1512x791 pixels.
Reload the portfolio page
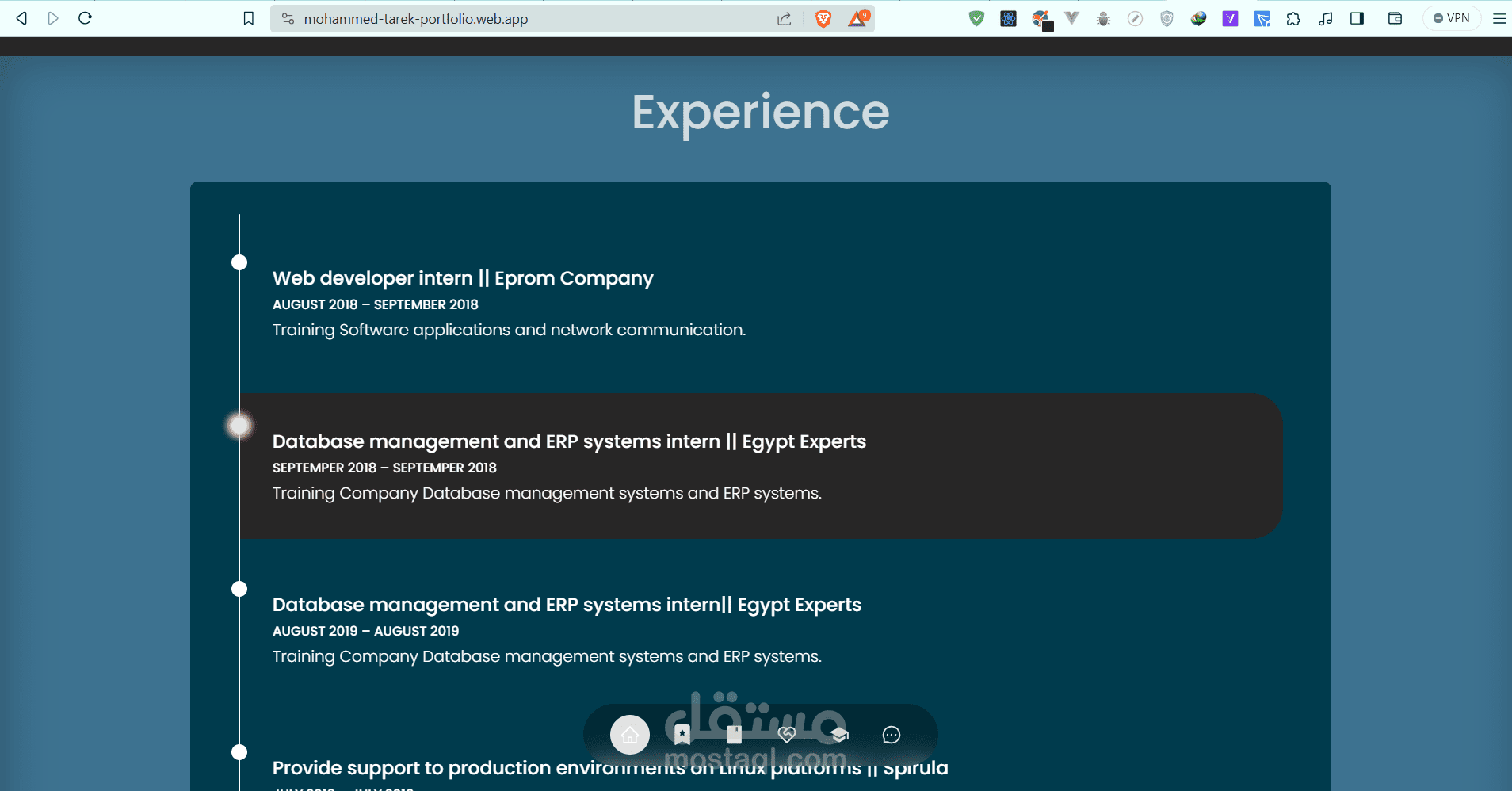(x=85, y=18)
